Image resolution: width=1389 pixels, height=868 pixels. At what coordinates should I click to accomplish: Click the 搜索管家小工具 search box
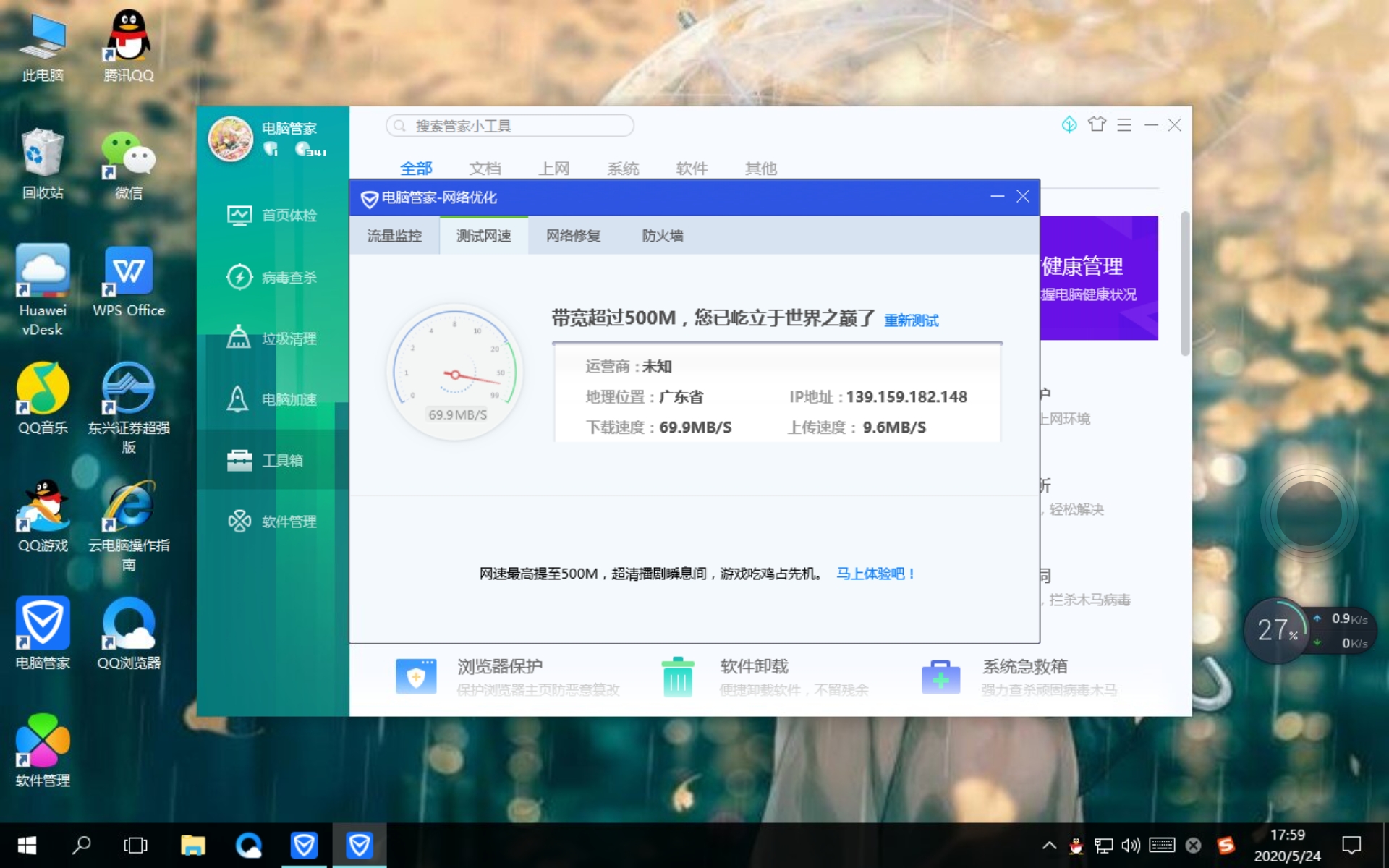point(509,125)
